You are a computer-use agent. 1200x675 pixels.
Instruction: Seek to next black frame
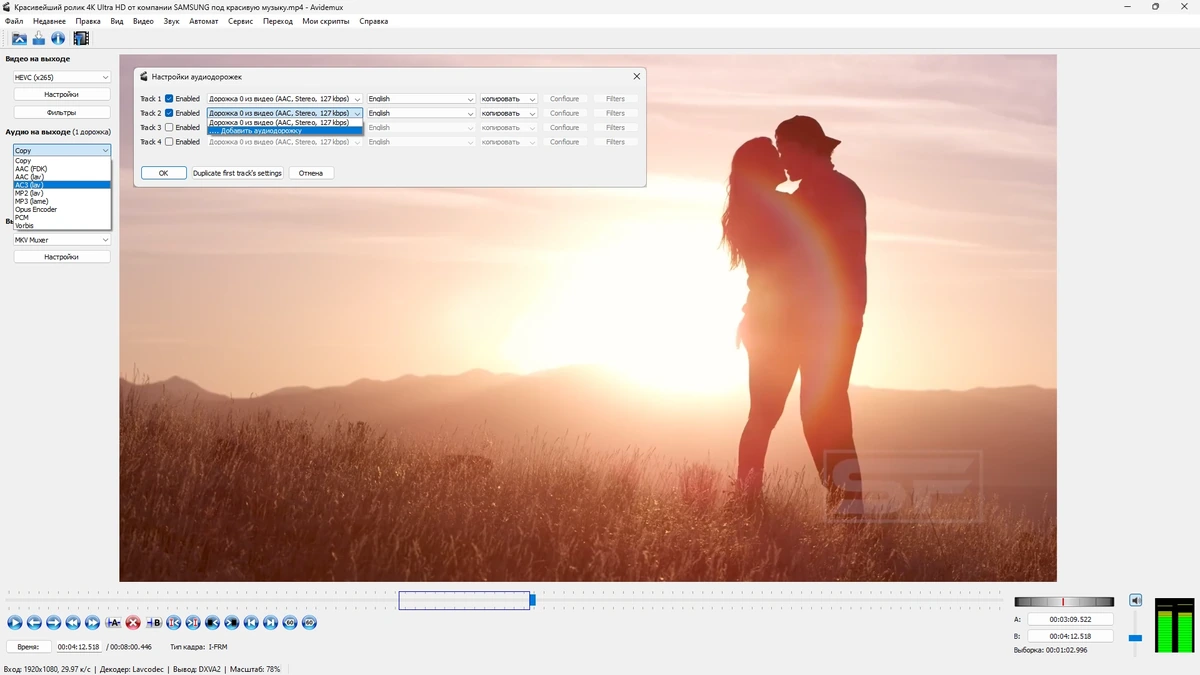pyautogui.click(x=232, y=623)
